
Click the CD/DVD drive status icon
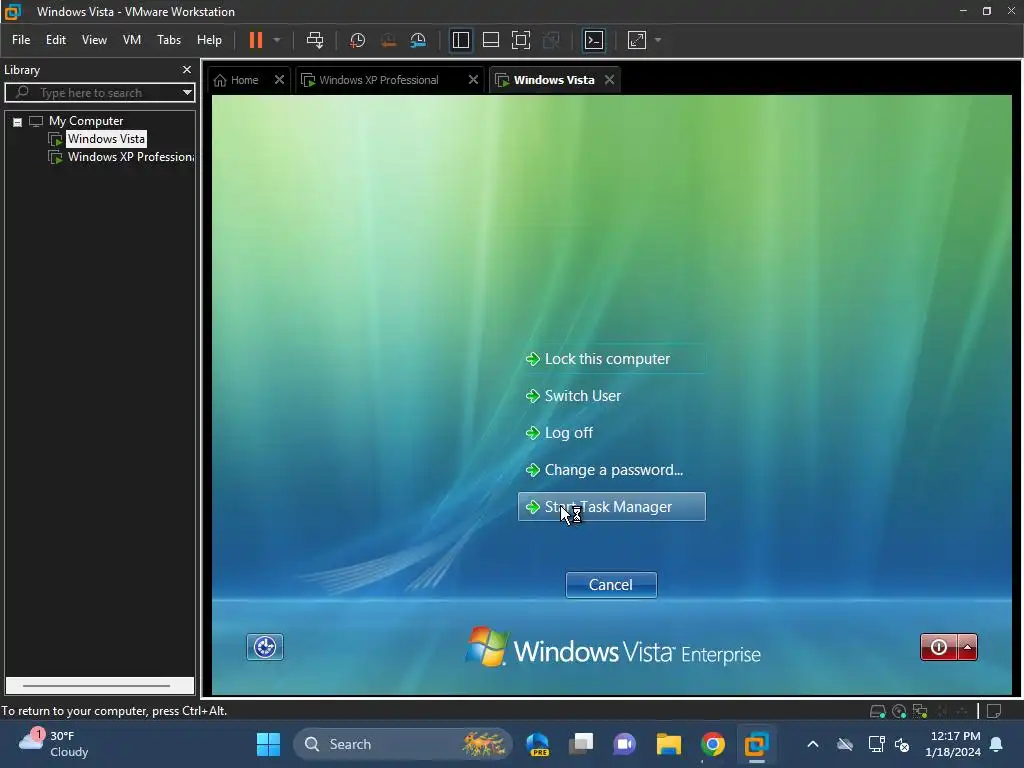(899, 711)
